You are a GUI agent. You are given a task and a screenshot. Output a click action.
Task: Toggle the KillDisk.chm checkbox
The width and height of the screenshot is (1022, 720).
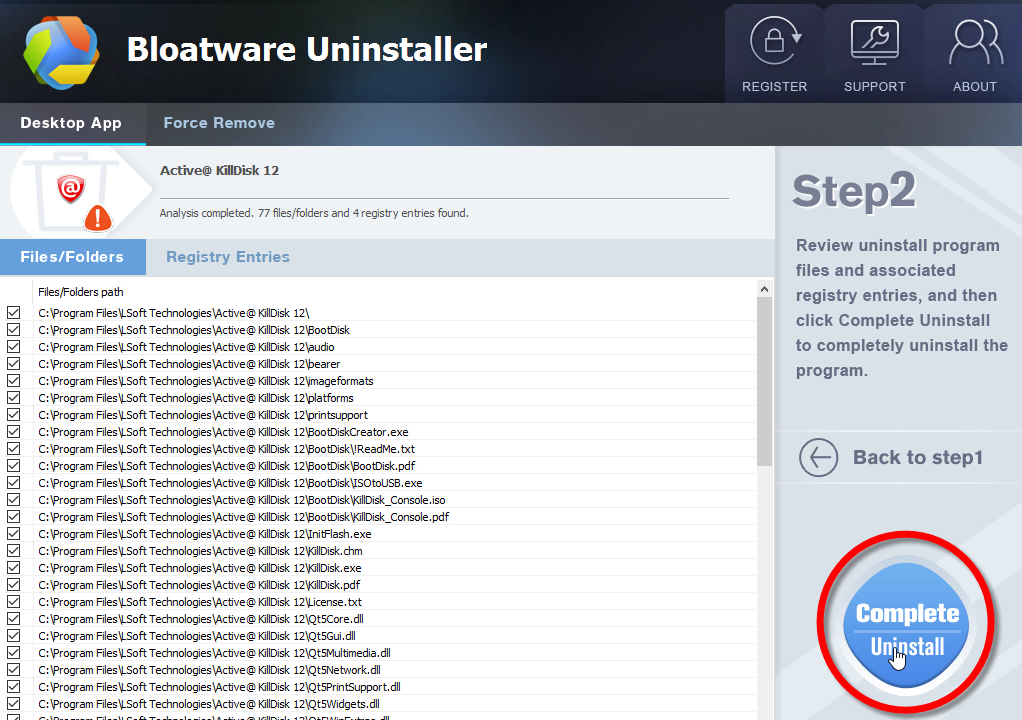(x=13, y=551)
